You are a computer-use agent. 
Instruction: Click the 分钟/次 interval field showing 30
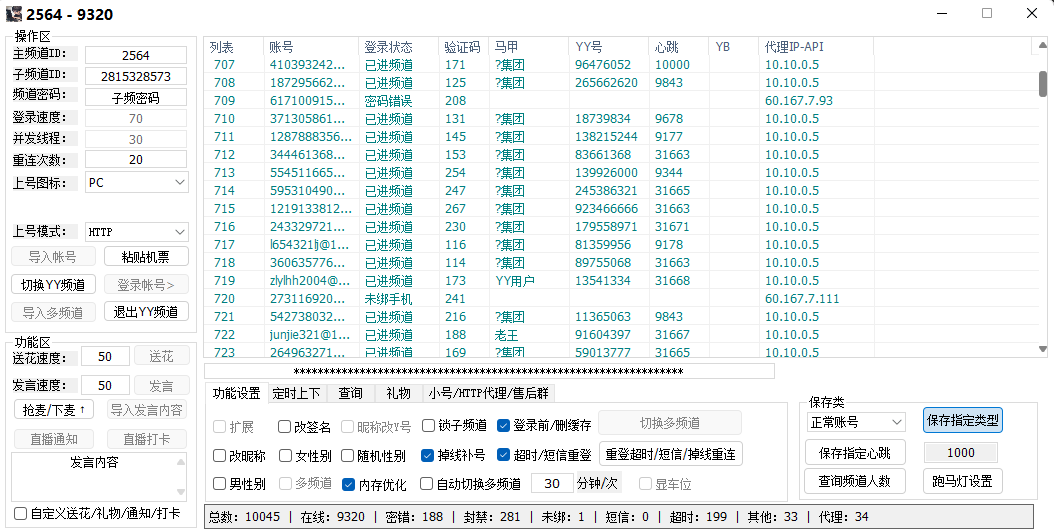click(x=553, y=483)
